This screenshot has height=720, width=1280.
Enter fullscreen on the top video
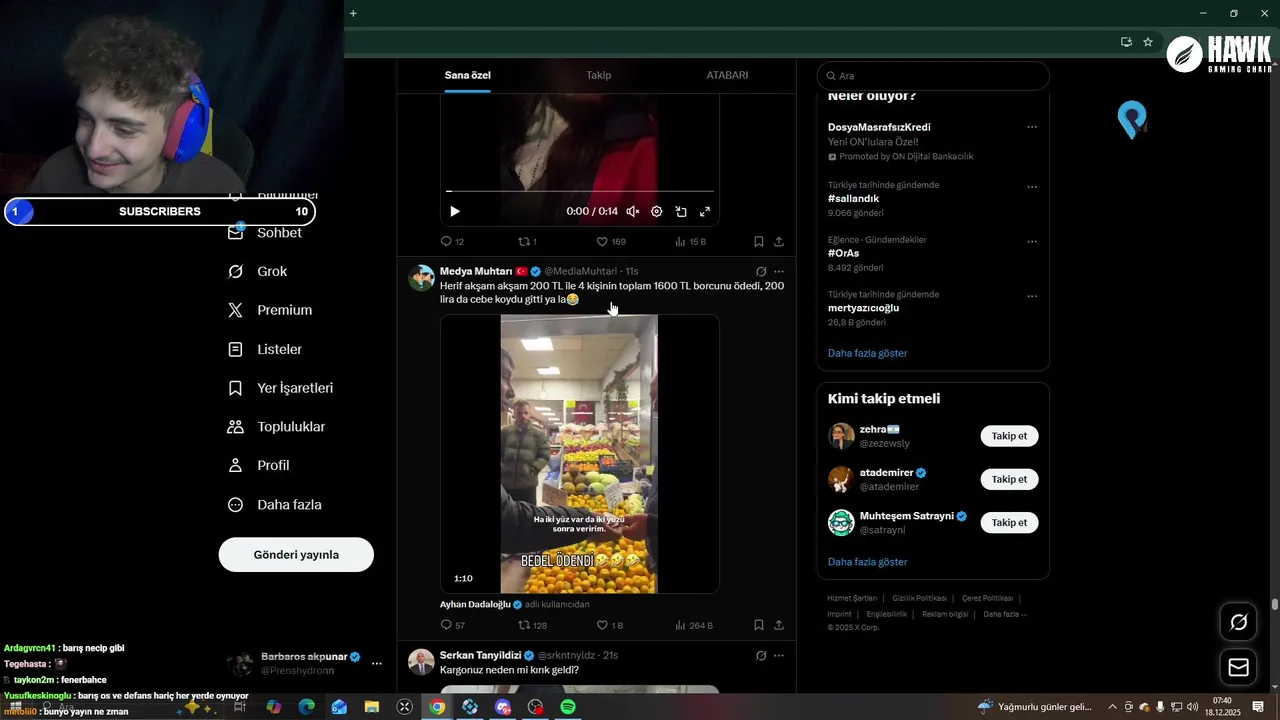coord(705,211)
